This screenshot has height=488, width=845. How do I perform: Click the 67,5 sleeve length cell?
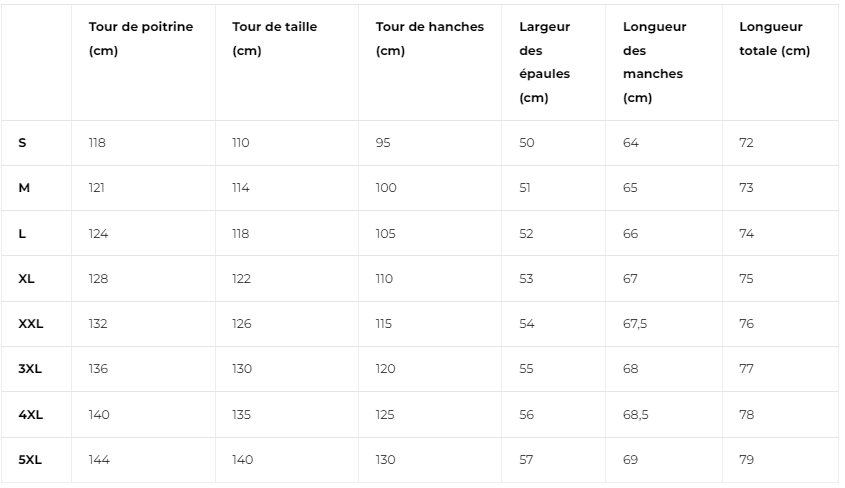635,324
